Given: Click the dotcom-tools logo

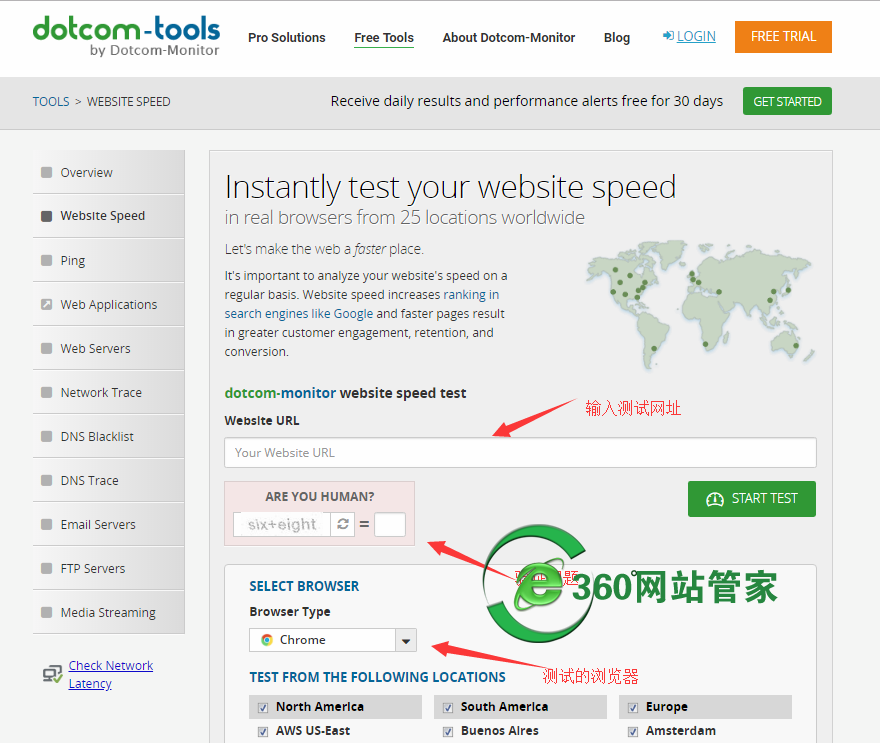Looking at the screenshot, I should pos(126,36).
